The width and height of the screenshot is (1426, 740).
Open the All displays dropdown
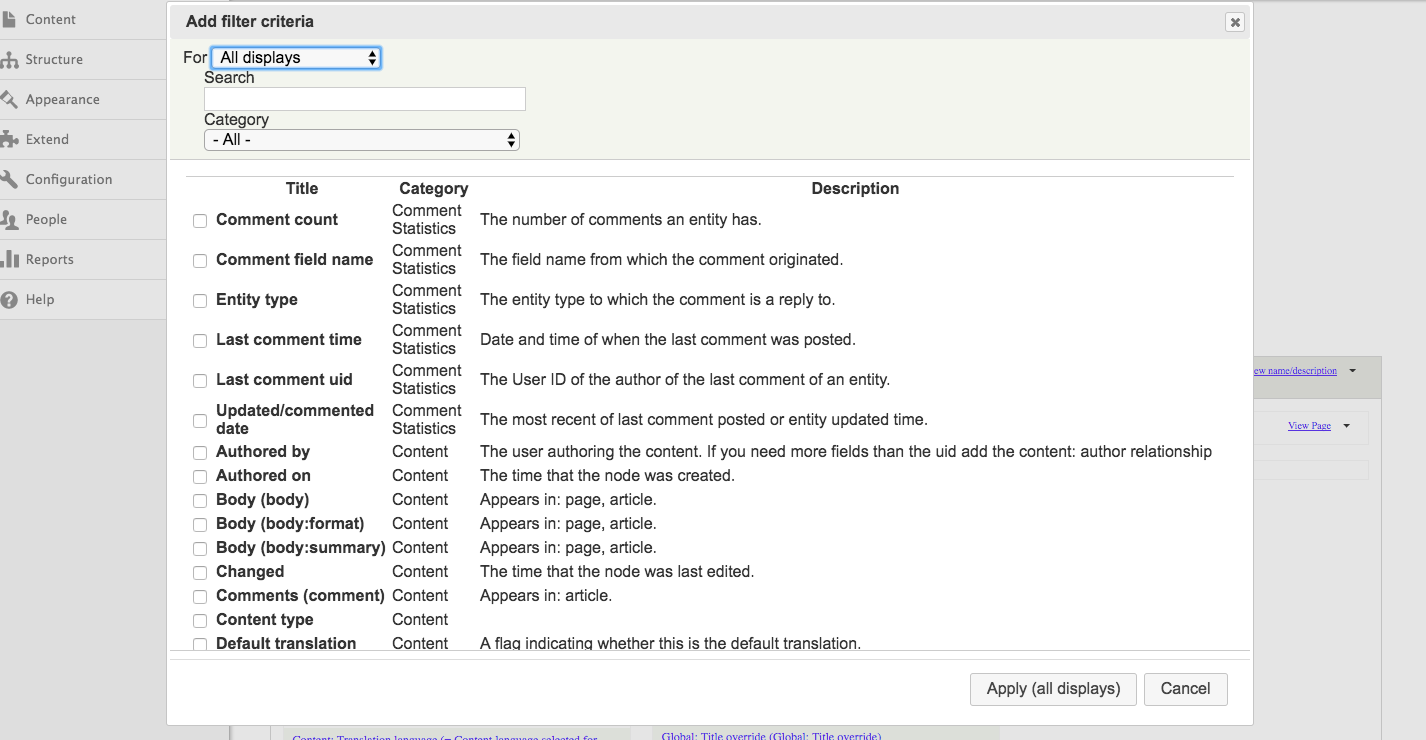coord(296,58)
